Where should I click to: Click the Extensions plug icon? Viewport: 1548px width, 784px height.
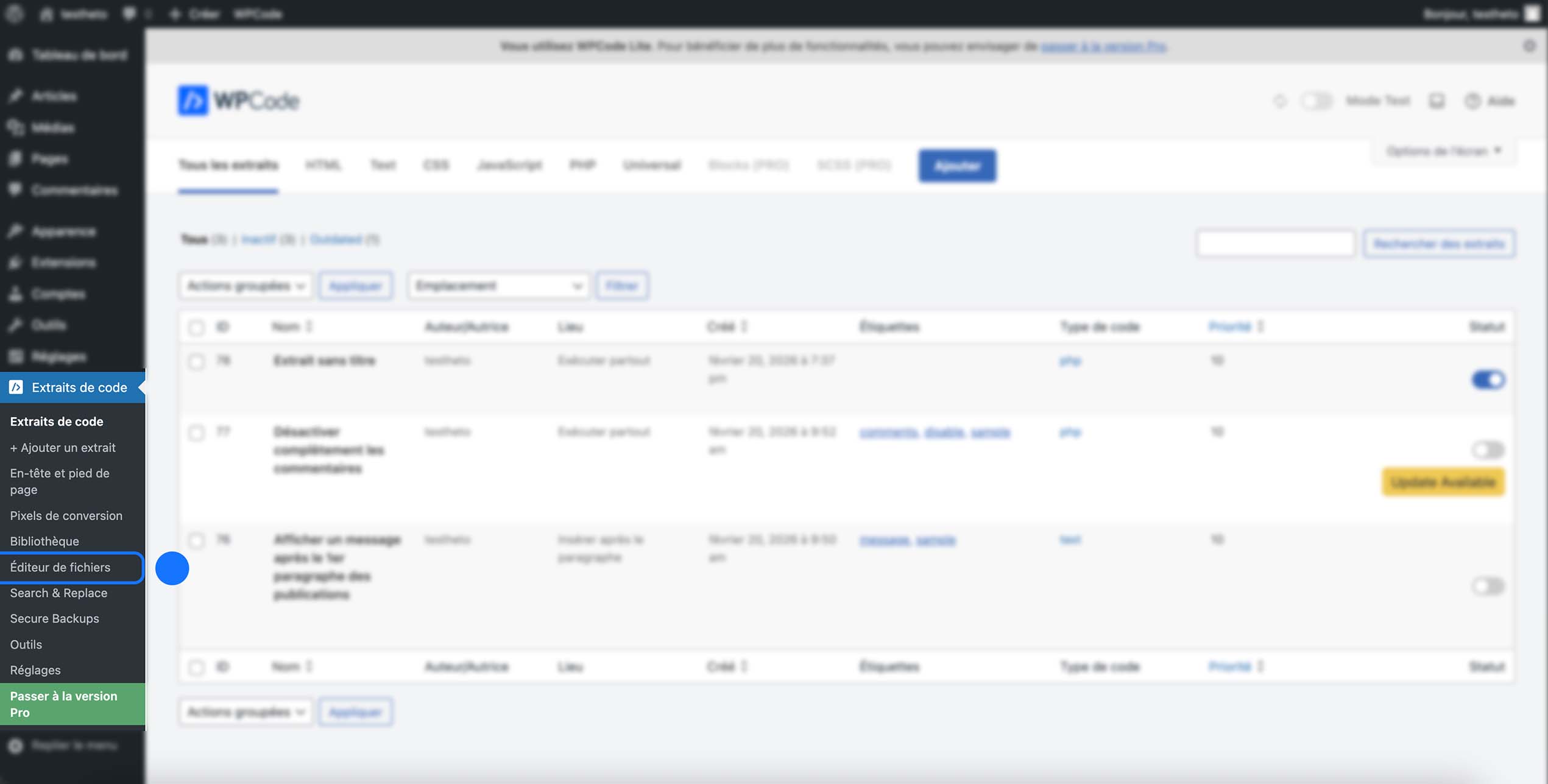pyautogui.click(x=16, y=262)
